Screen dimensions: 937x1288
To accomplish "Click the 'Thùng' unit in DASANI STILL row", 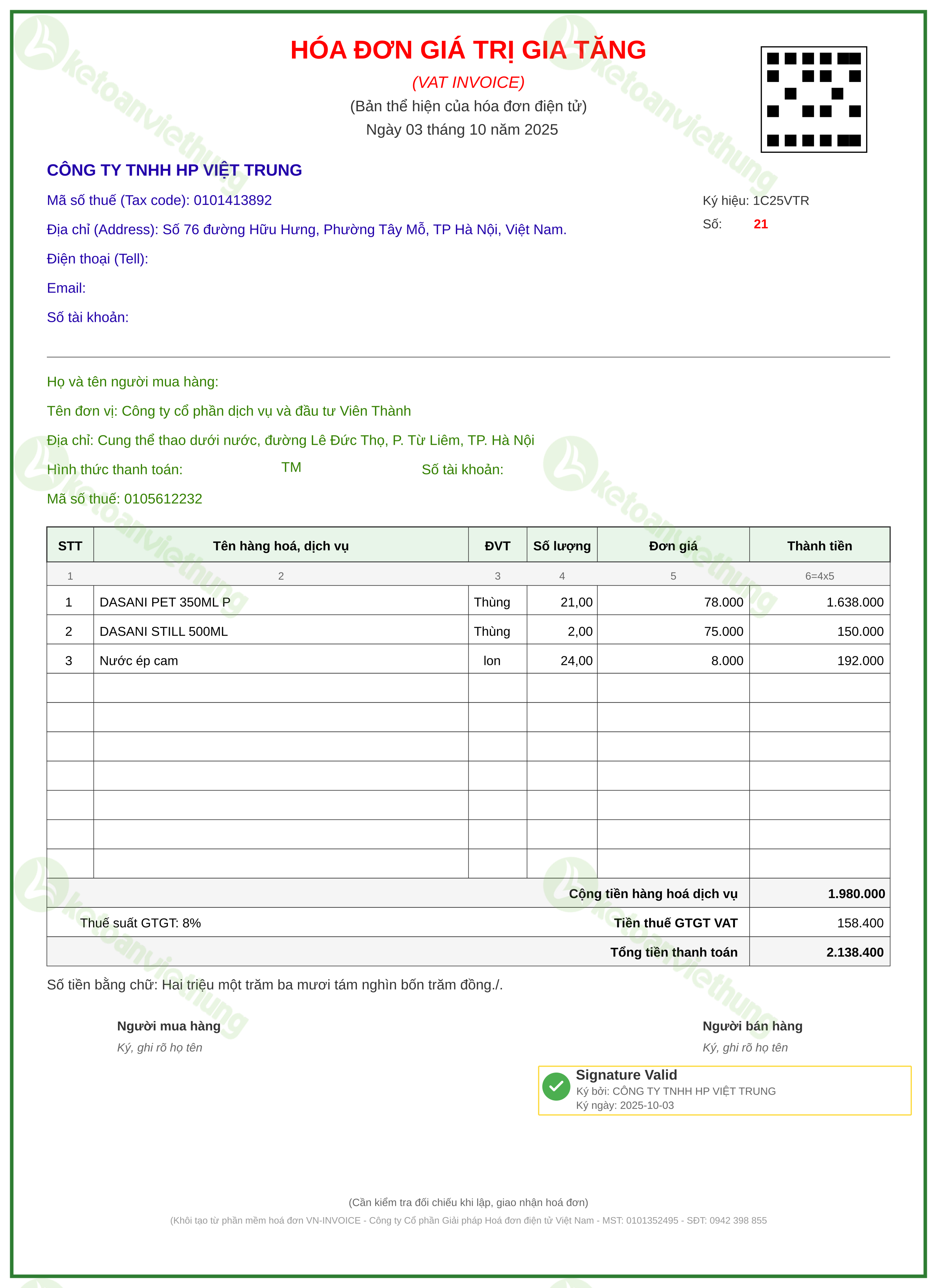I will pyautogui.click(x=492, y=632).
